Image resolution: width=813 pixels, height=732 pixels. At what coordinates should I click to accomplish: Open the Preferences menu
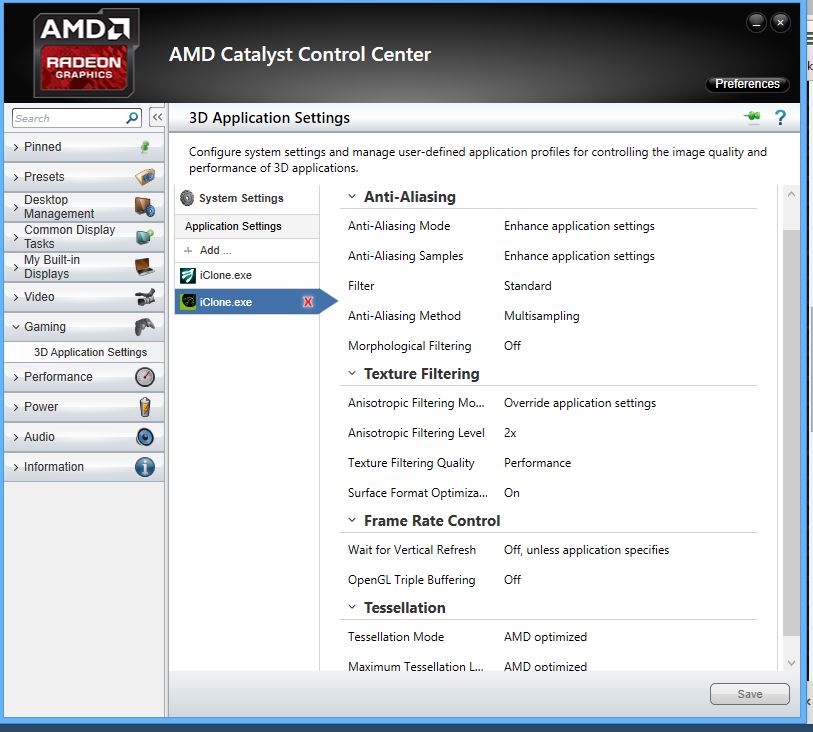[x=747, y=84]
